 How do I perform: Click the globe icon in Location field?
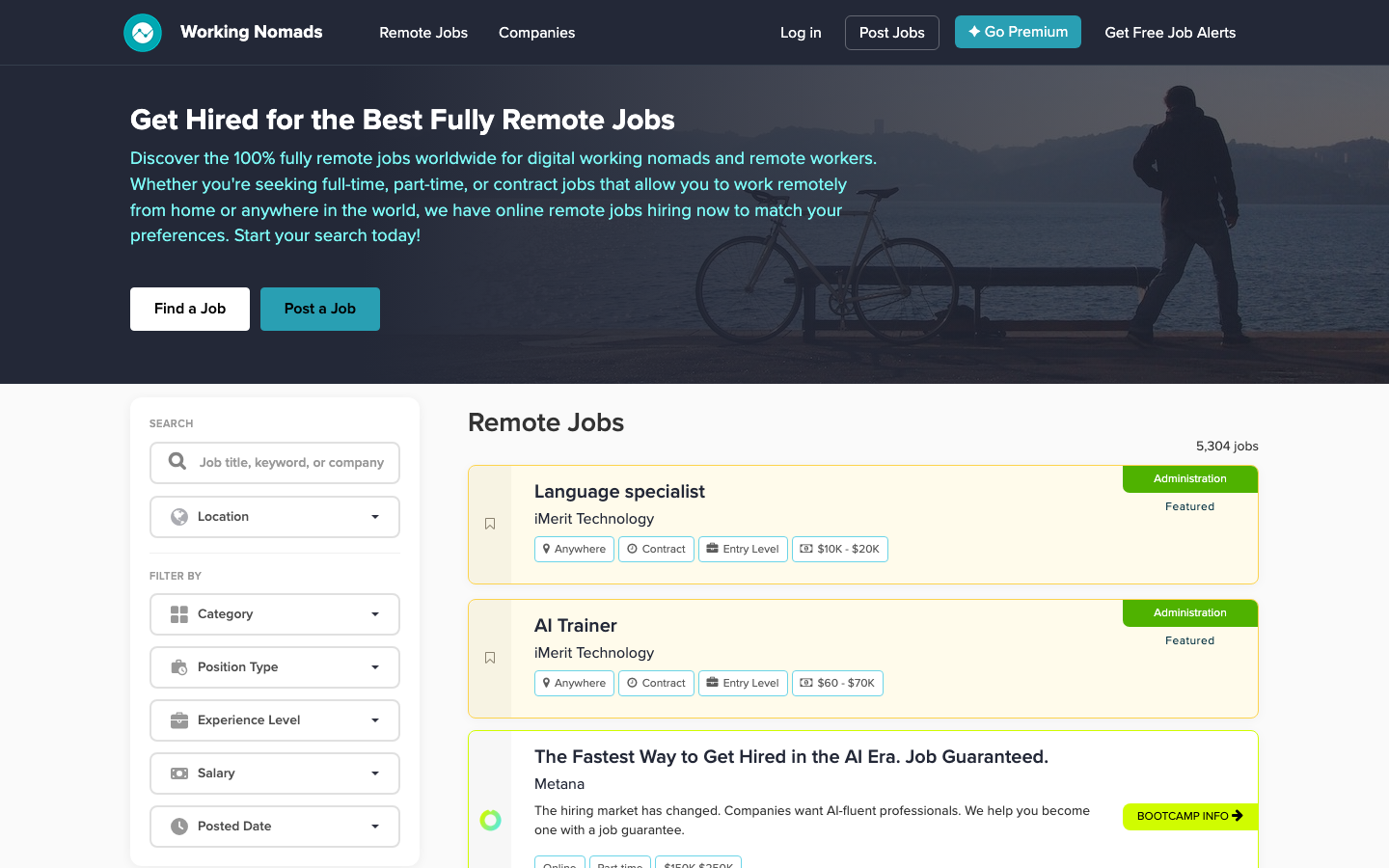pyautogui.click(x=179, y=517)
